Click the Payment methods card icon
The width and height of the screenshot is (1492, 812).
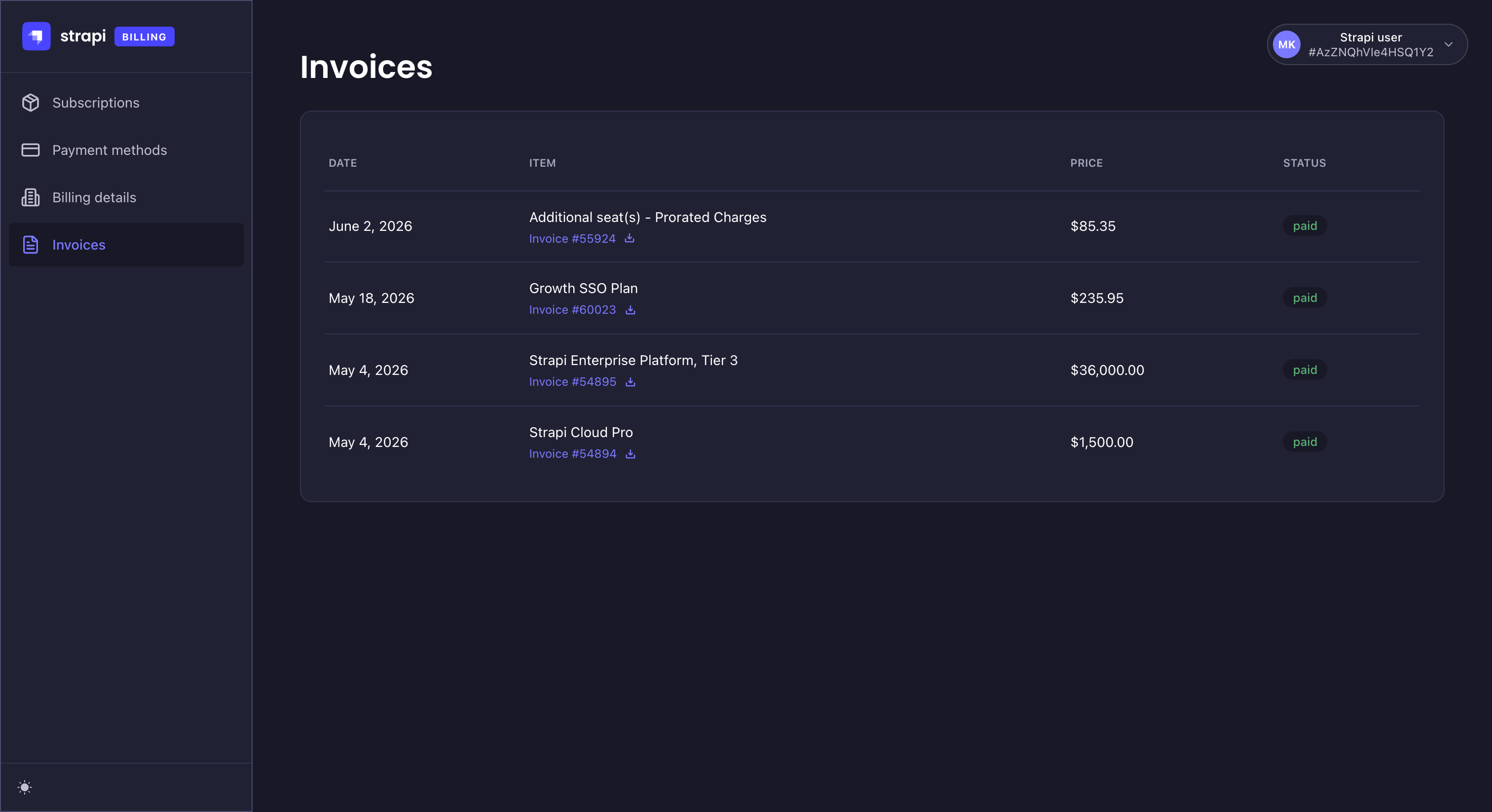click(x=30, y=150)
